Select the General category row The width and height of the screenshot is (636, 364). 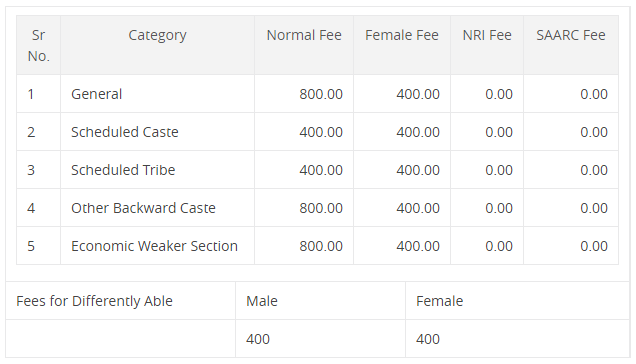click(x=318, y=94)
